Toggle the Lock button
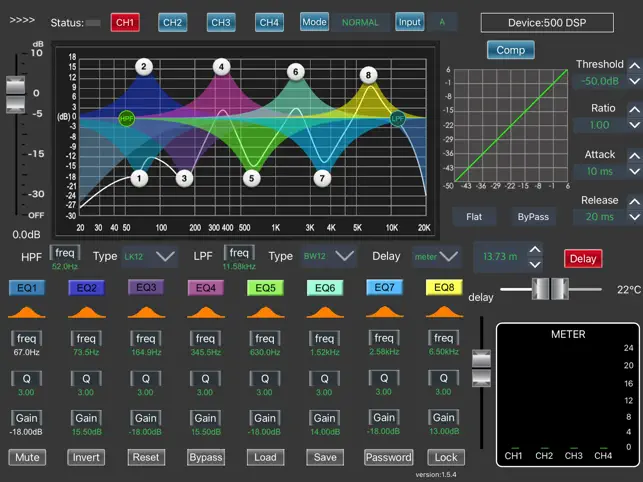The image size is (643, 482). [x=446, y=457]
